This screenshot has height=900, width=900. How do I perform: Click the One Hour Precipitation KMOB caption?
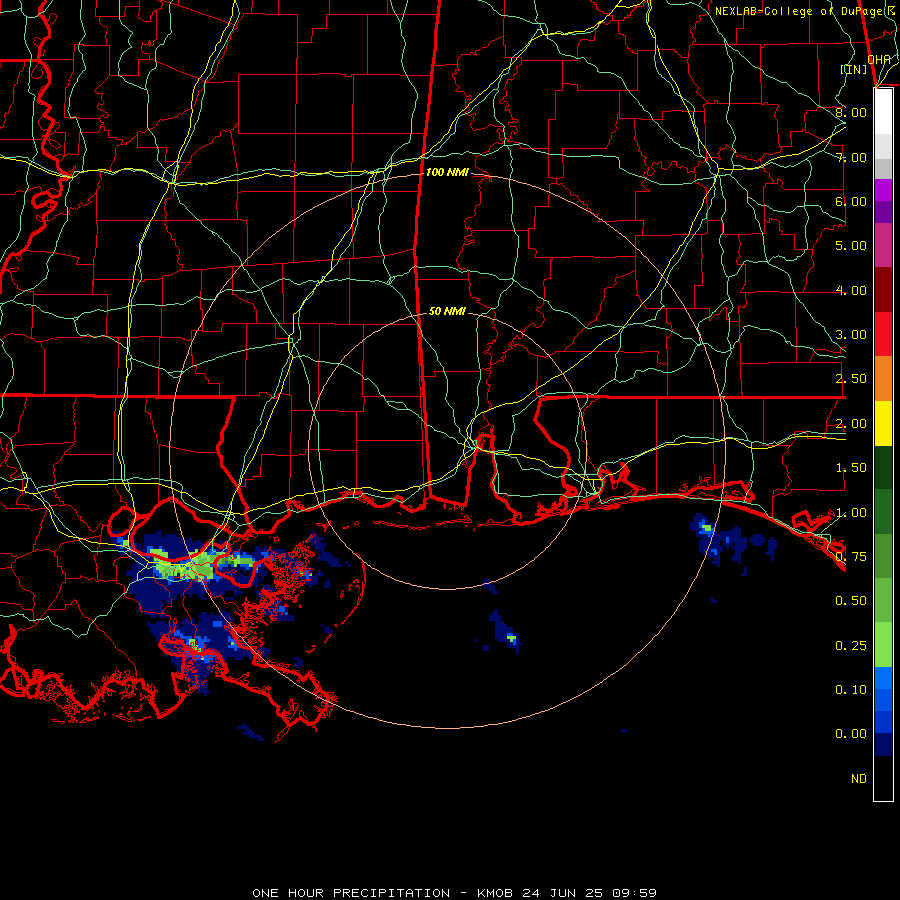454,893
